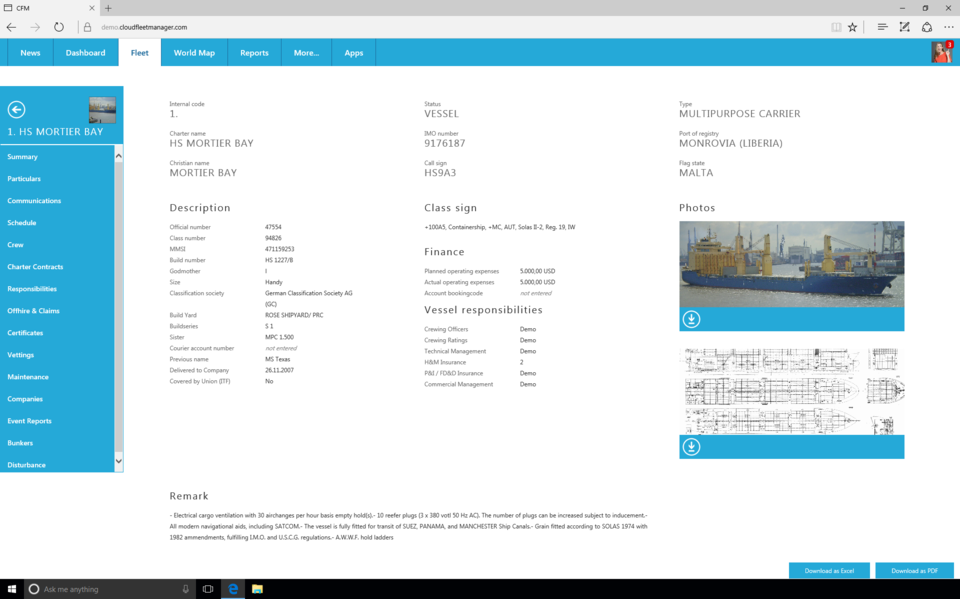Download the vessel blueprint drawing icon
This screenshot has height=599, width=960.
(x=691, y=447)
